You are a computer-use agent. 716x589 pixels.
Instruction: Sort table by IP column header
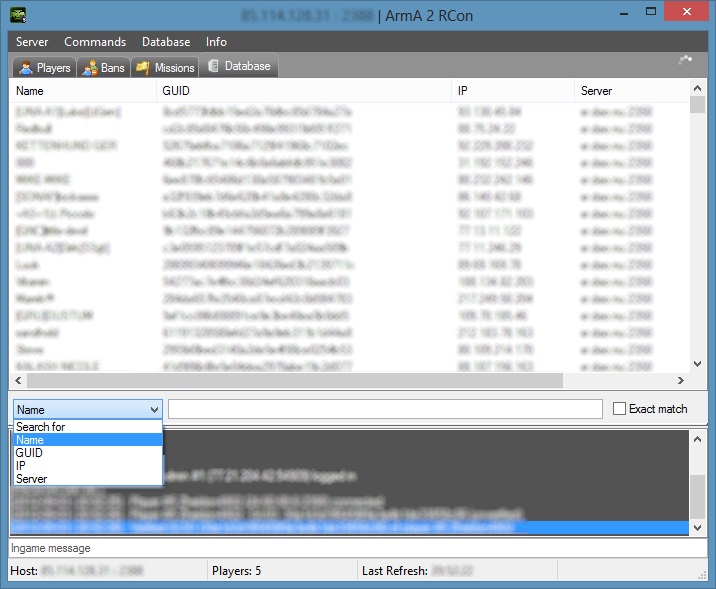pos(513,91)
